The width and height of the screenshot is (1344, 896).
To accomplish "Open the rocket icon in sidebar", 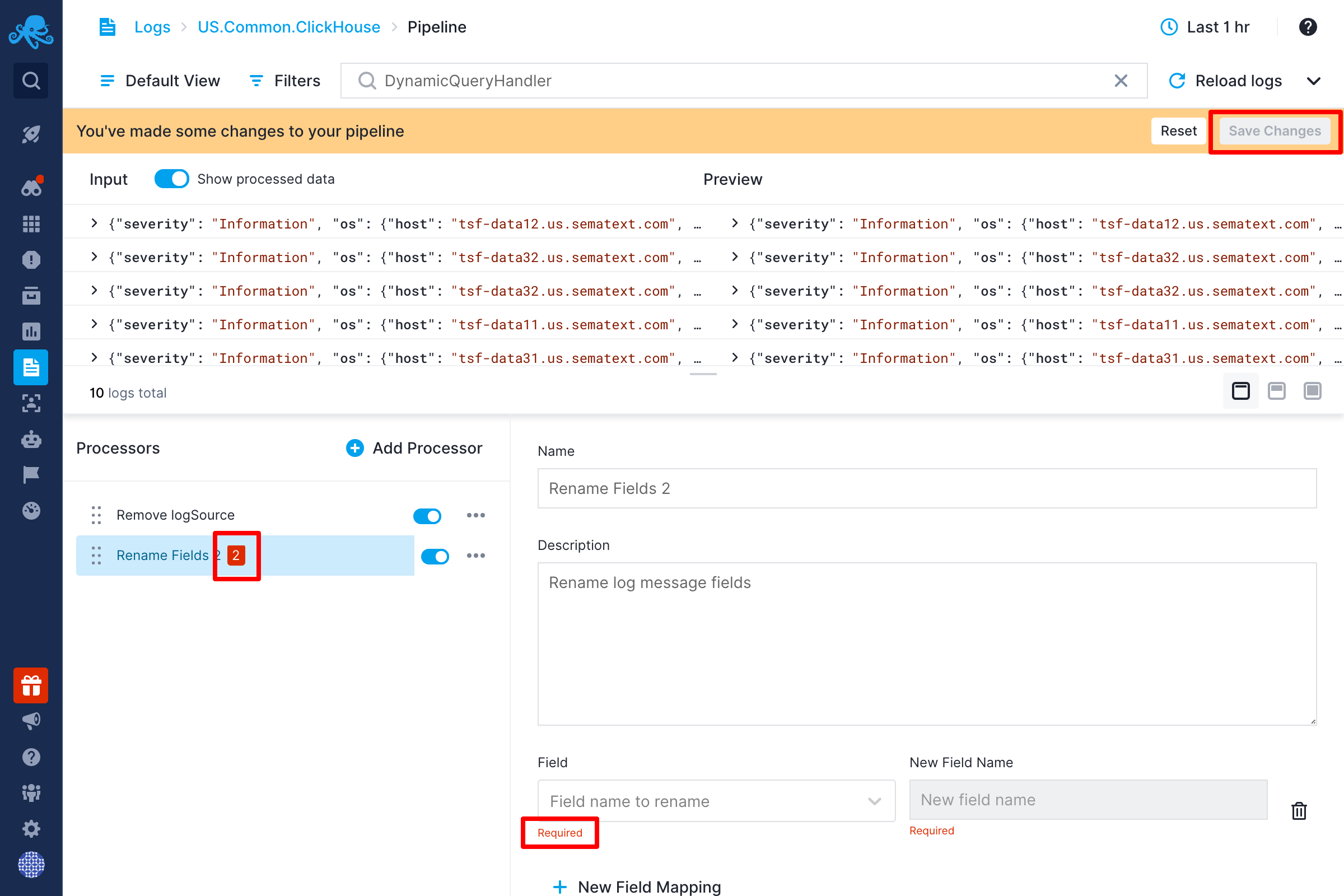I will [x=31, y=134].
